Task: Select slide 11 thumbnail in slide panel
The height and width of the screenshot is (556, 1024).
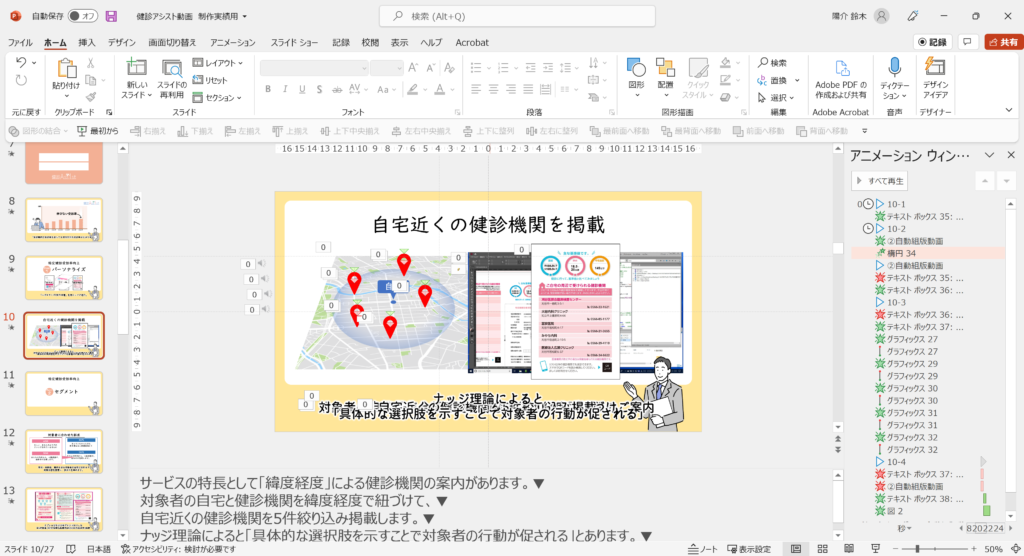Action: [x=63, y=392]
